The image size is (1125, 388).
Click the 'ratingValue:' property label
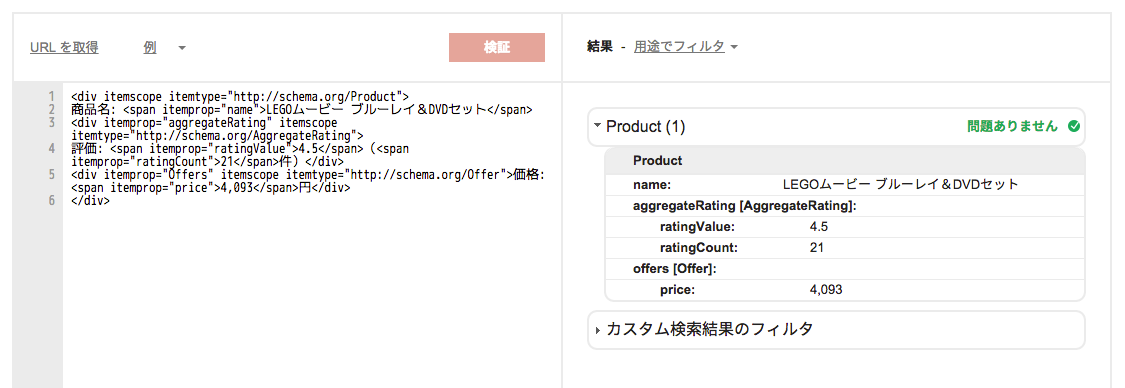697,227
